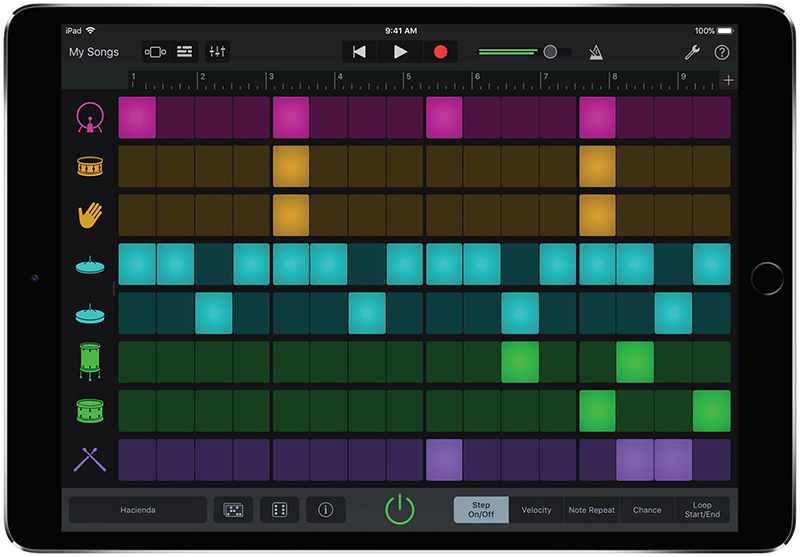Turn off fifth kick step
This screenshot has height=557, width=800.
pyautogui.click(x=291, y=117)
